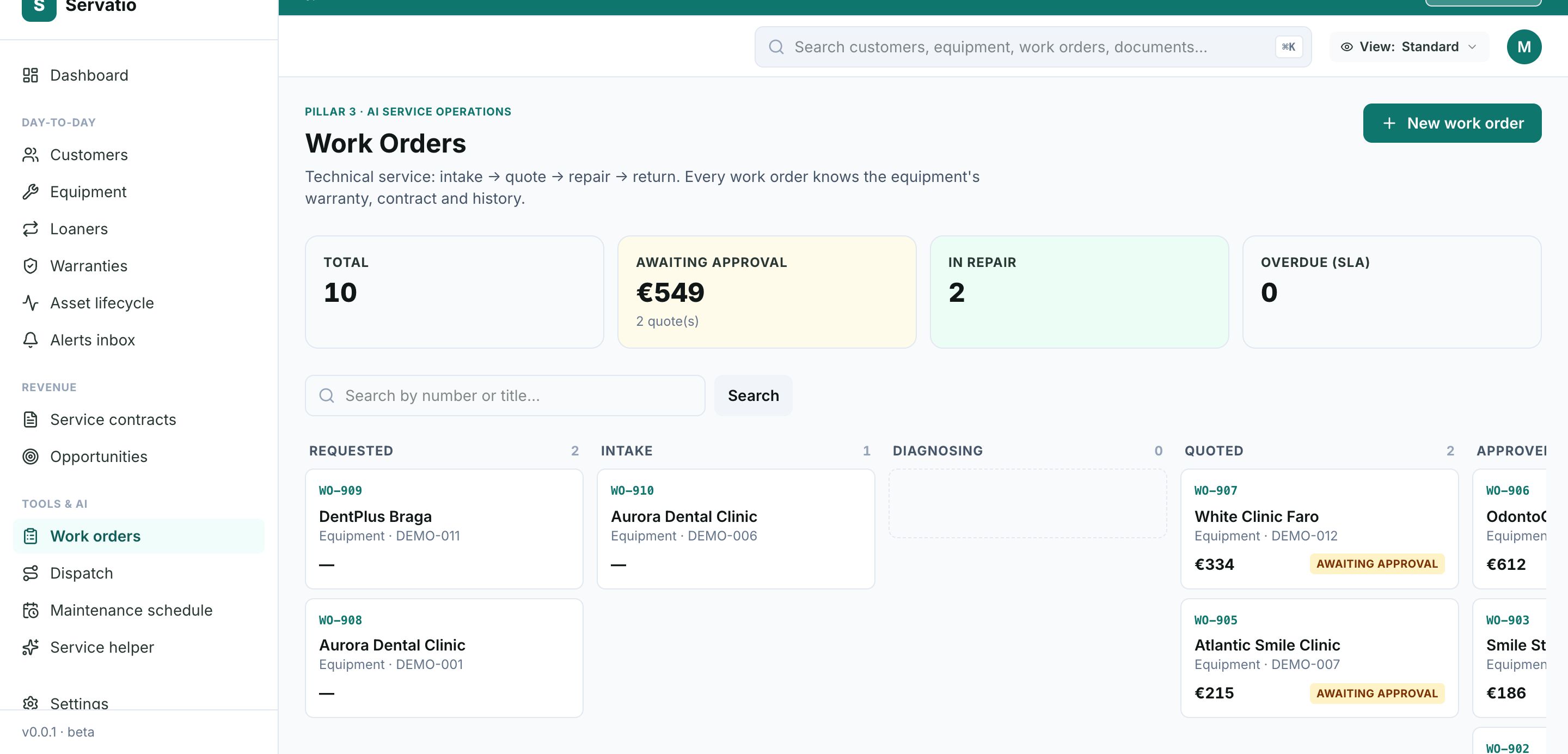The width and height of the screenshot is (1568, 754).
Task: Click Awaiting Approval badge on WO-905
Action: click(x=1377, y=693)
